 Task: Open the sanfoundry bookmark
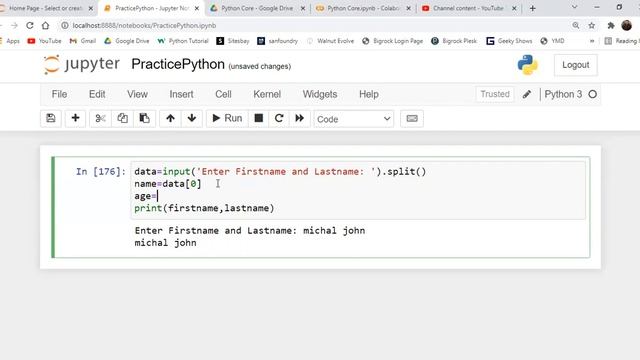point(278,41)
